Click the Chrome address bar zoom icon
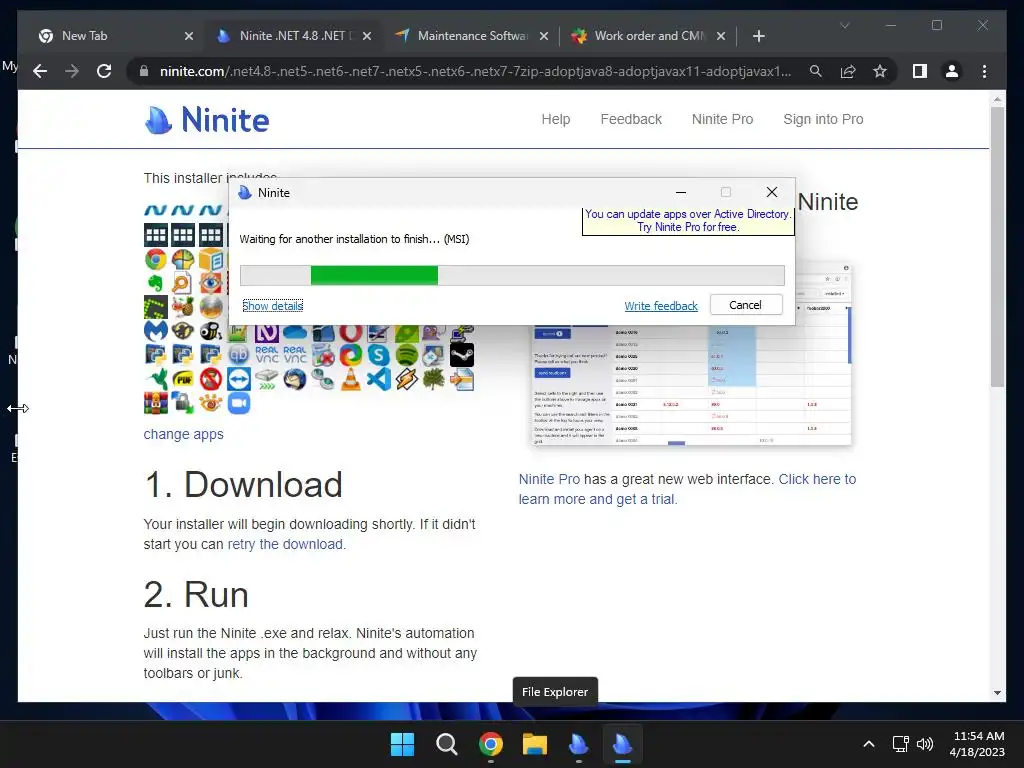1024x768 pixels. pyautogui.click(x=816, y=71)
